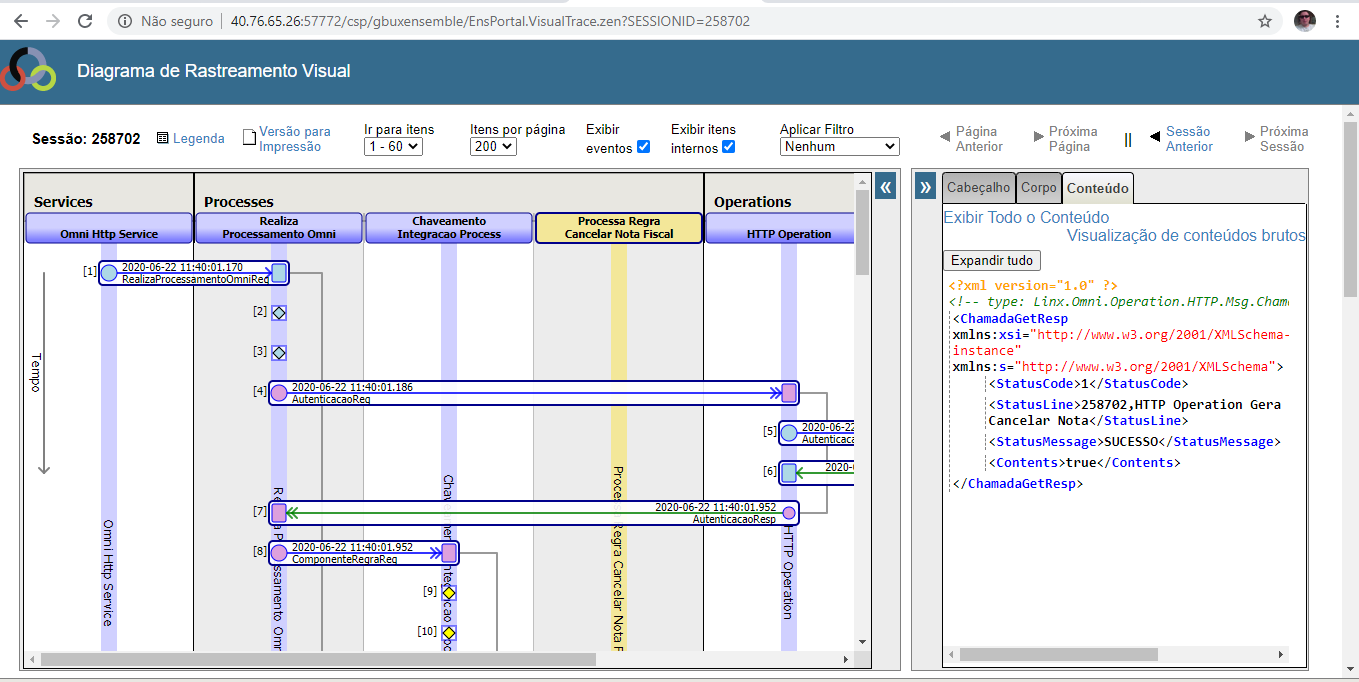Switch to the Corpo tab
1359x682 pixels.
click(x=1038, y=188)
